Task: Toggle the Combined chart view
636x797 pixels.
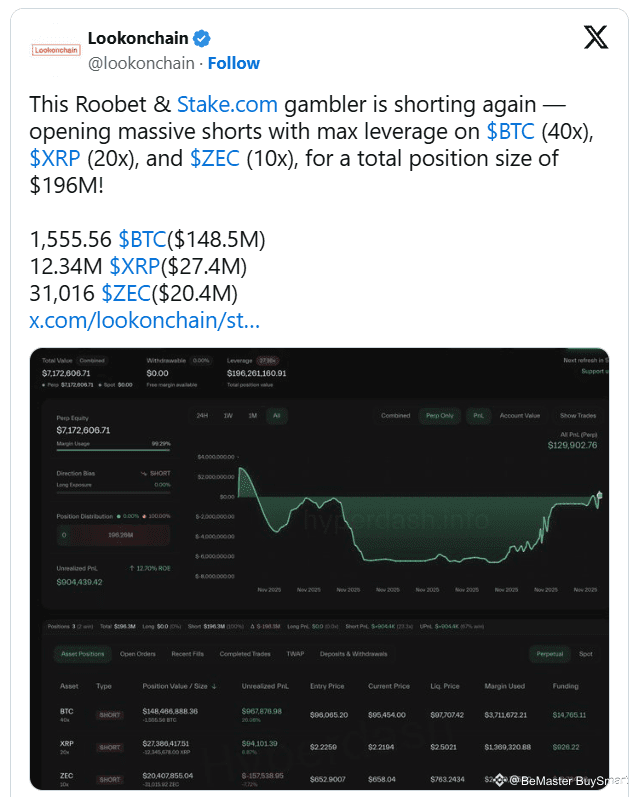Action: click(x=395, y=415)
